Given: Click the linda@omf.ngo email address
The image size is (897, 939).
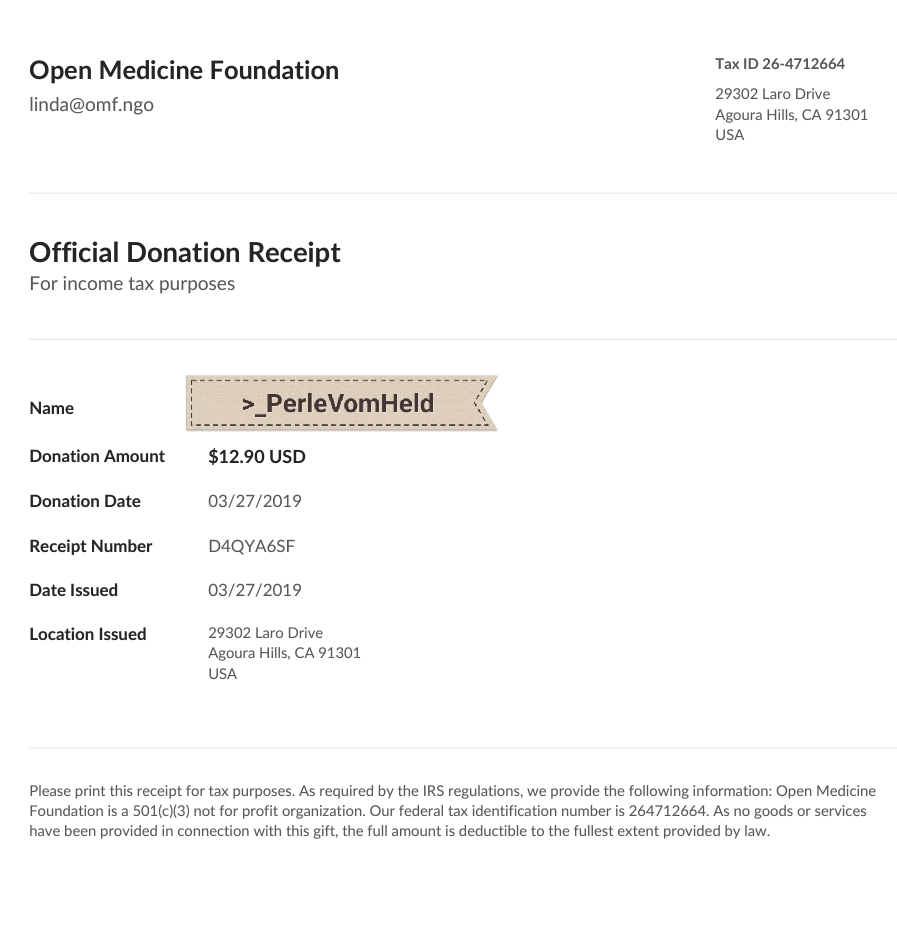Looking at the screenshot, I should [x=92, y=105].
